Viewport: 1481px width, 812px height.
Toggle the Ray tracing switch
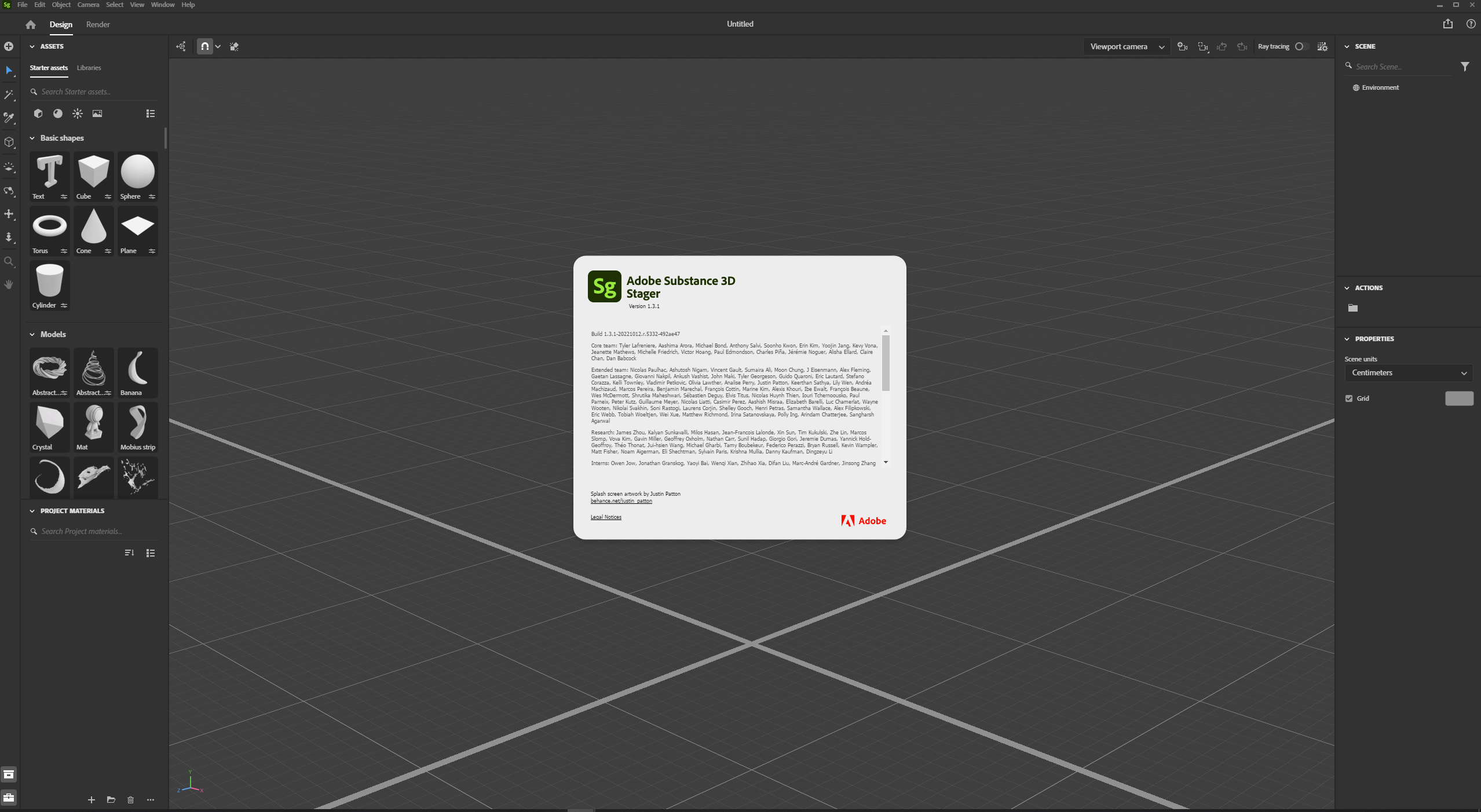tap(1301, 46)
